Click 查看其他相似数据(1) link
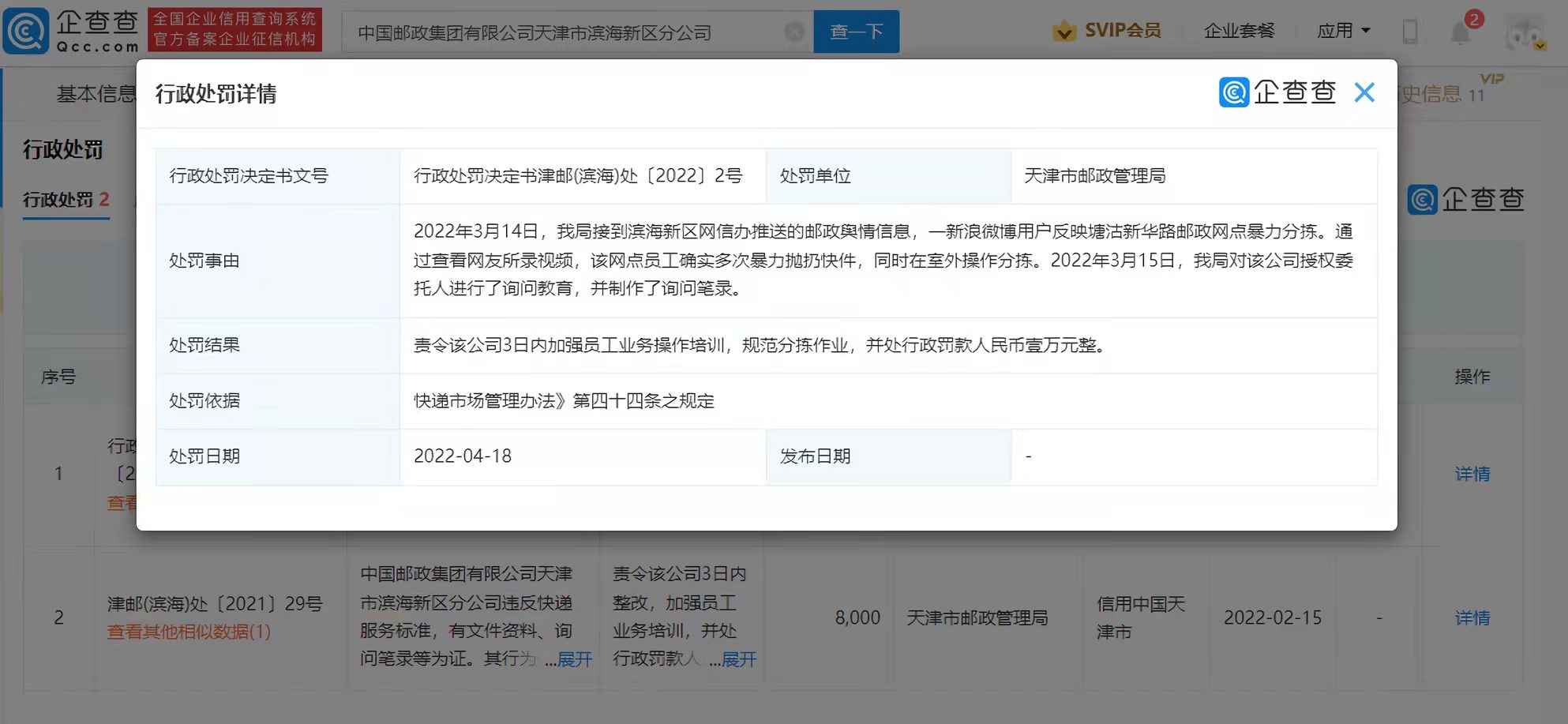This screenshot has height=724, width=1568. pyautogui.click(x=189, y=632)
